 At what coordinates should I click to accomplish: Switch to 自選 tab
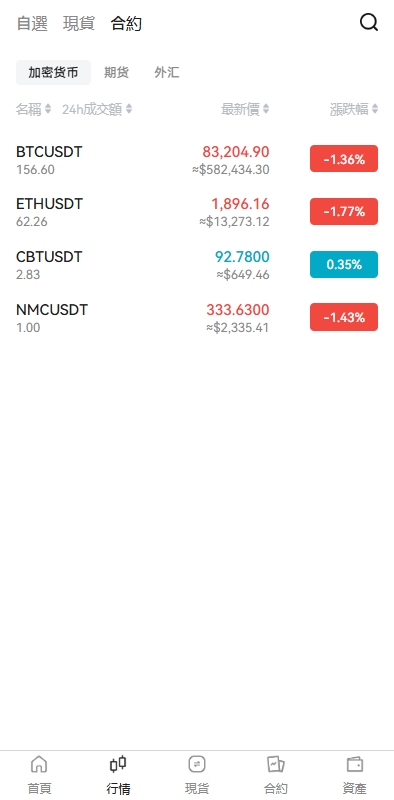32,23
